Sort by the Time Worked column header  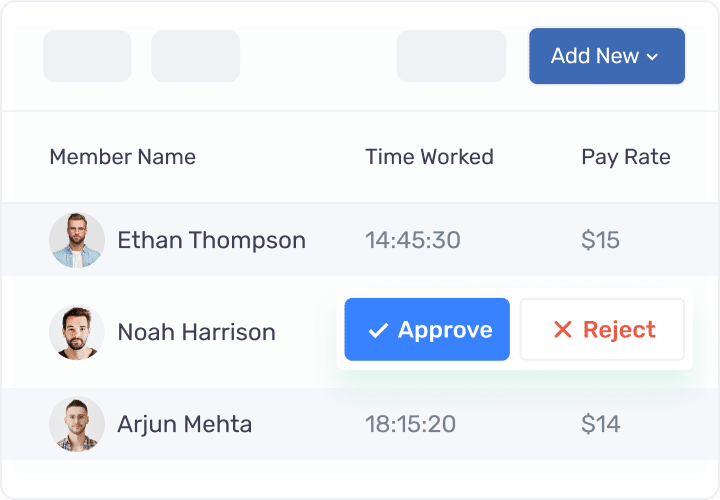(429, 157)
